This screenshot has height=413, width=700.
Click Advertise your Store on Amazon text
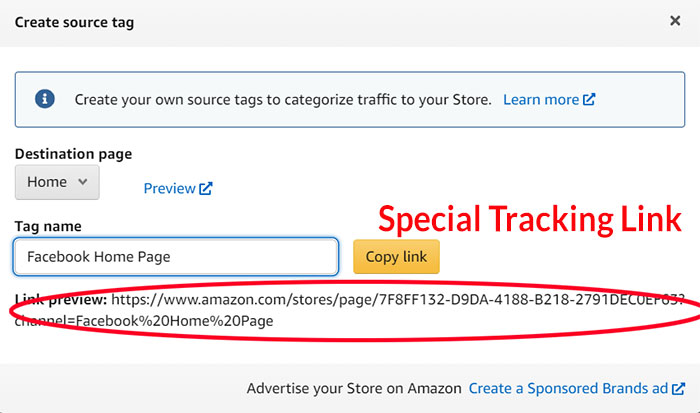coord(354,388)
